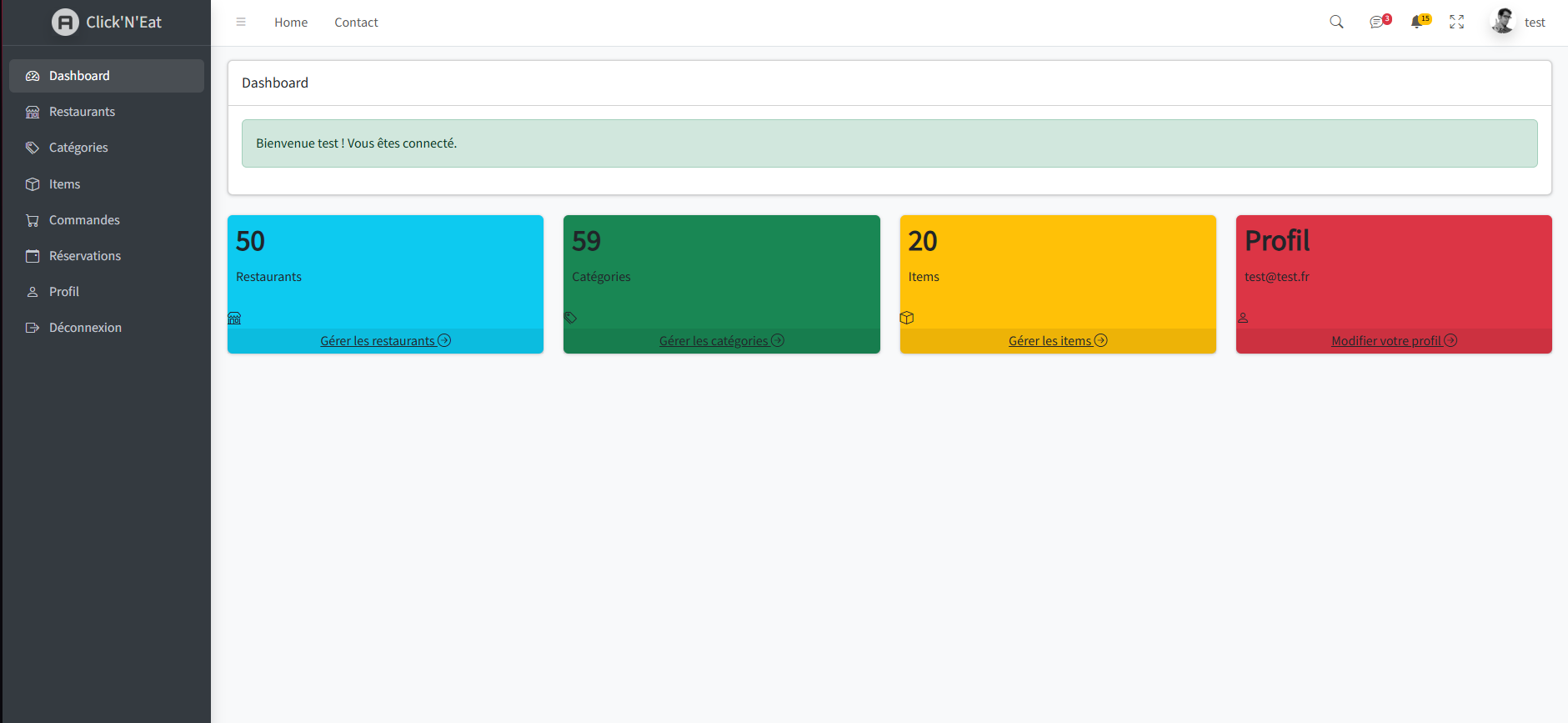
Task: Click the search magnifier icon
Action: click(1336, 23)
